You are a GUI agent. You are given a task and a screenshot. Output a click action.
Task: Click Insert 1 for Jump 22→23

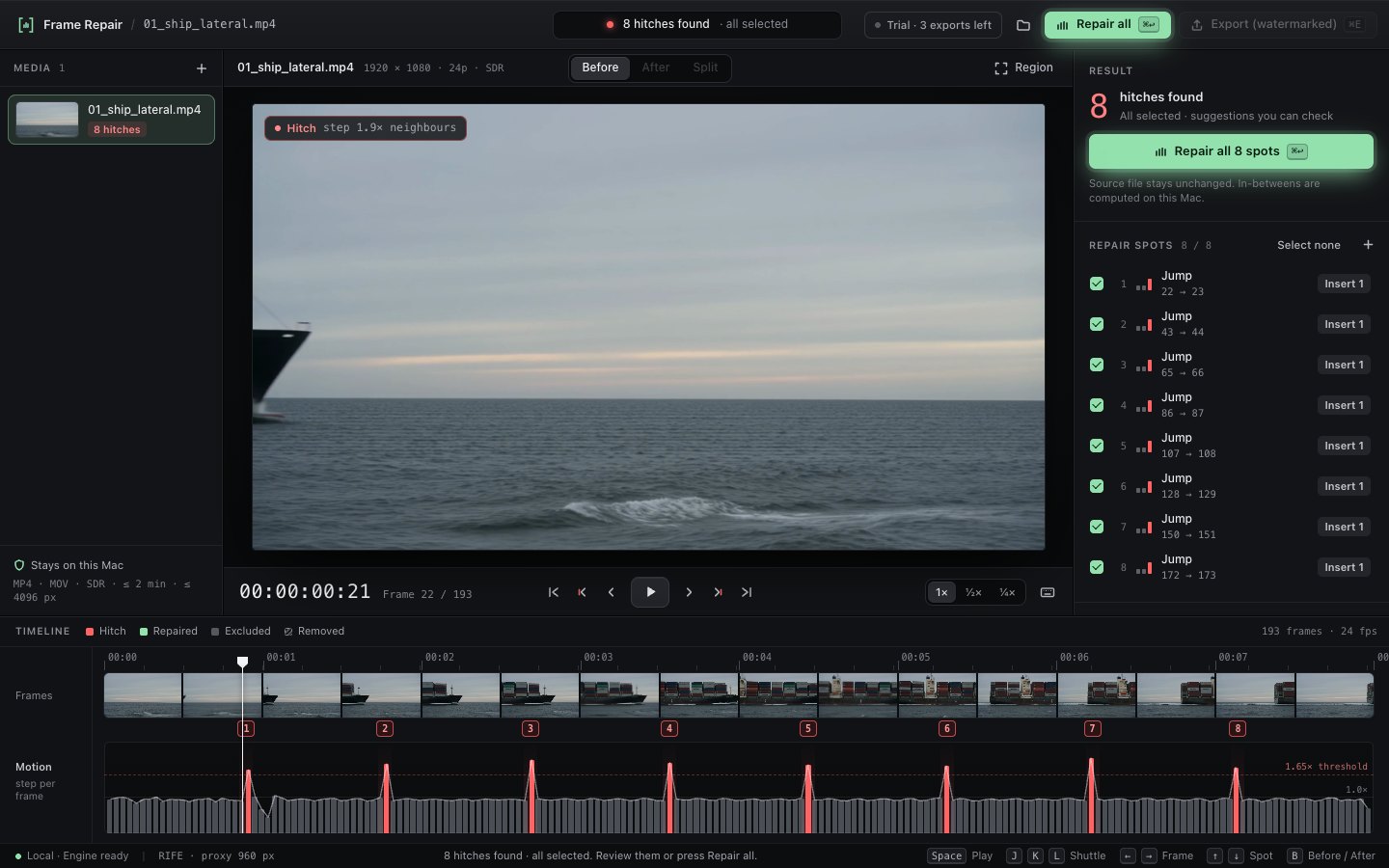(1344, 284)
